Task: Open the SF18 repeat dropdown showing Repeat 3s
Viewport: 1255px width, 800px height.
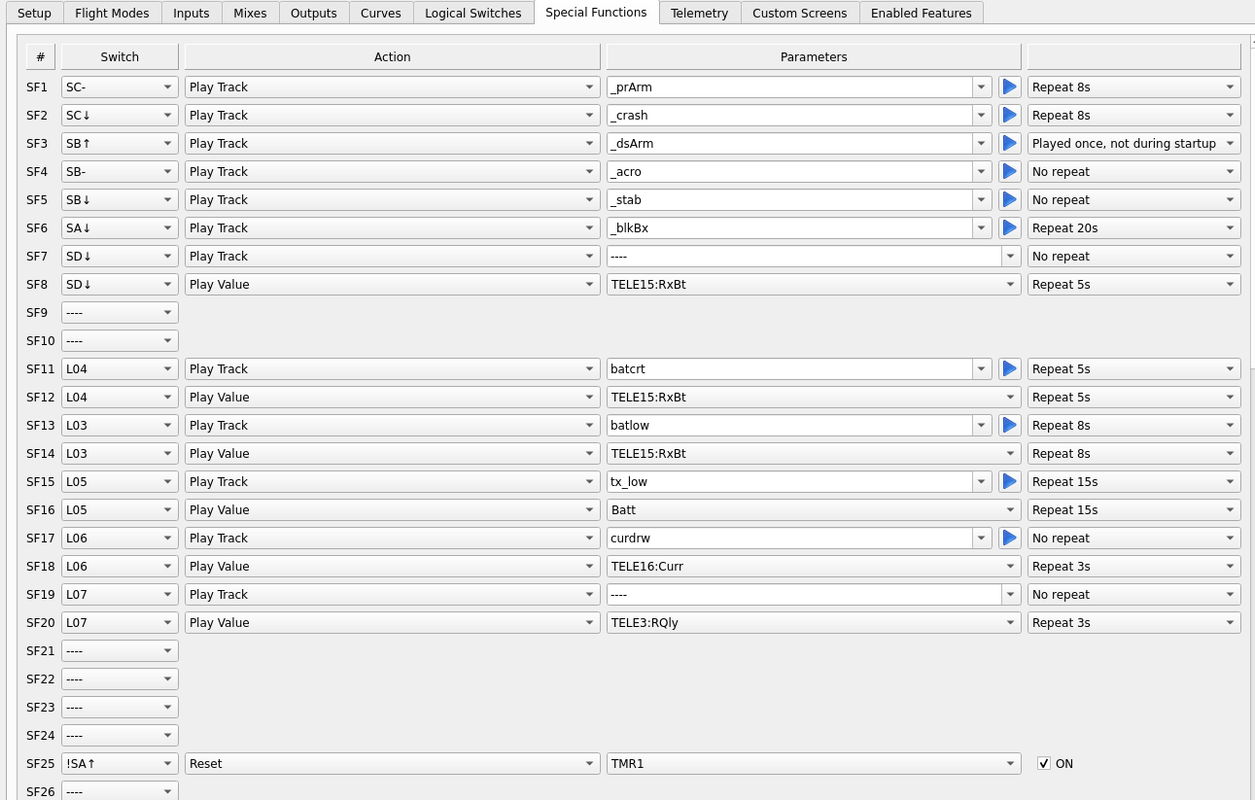Action: pyautogui.click(x=1134, y=566)
